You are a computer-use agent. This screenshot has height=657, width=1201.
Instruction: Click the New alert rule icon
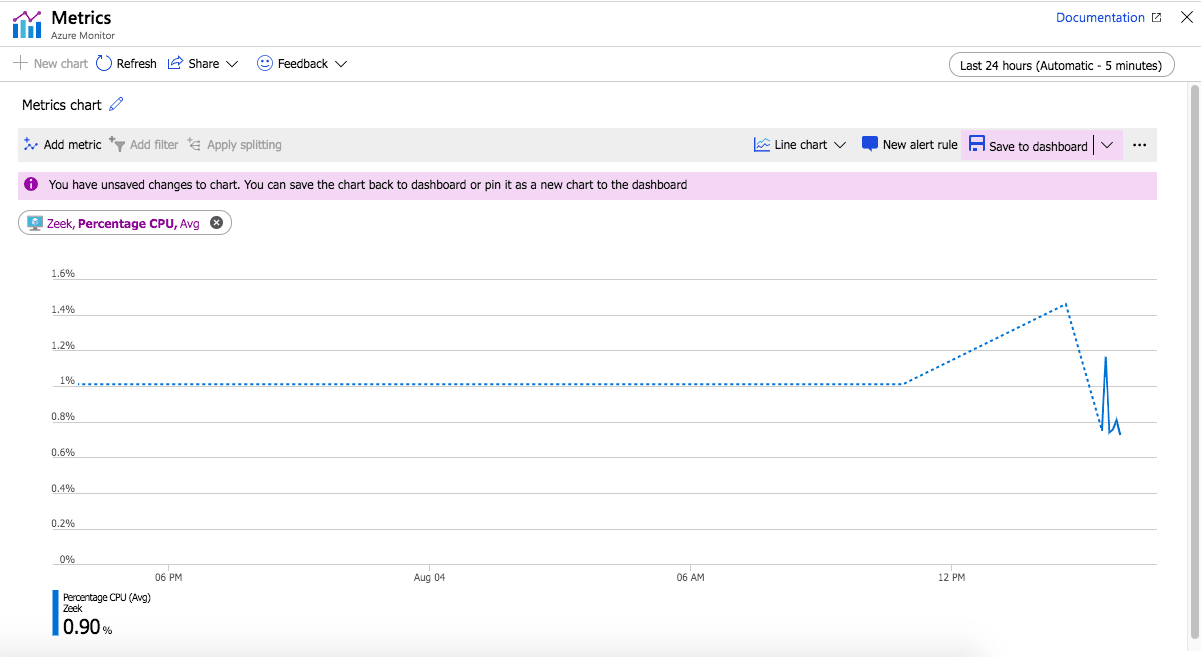pyautogui.click(x=870, y=144)
